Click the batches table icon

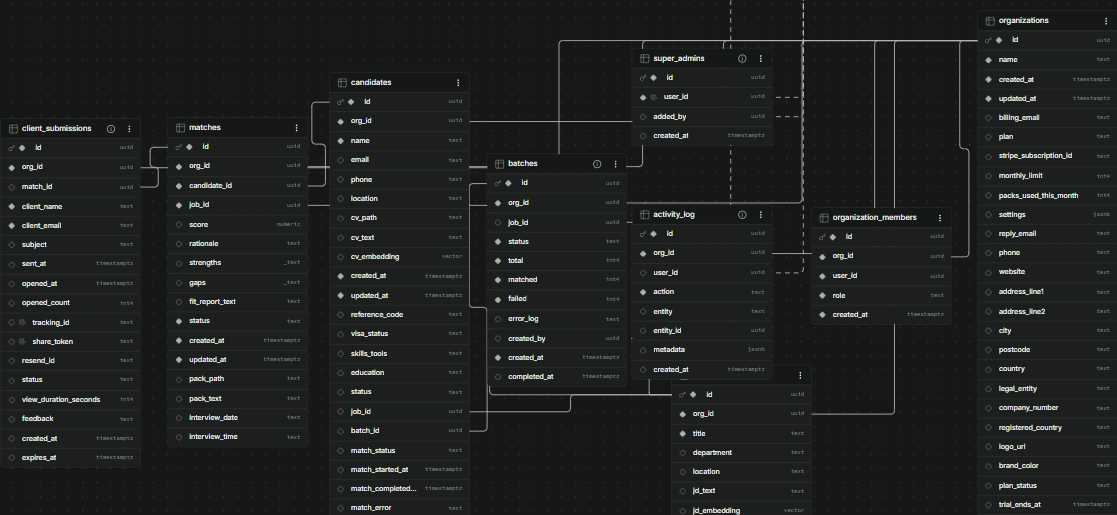tap(499, 164)
